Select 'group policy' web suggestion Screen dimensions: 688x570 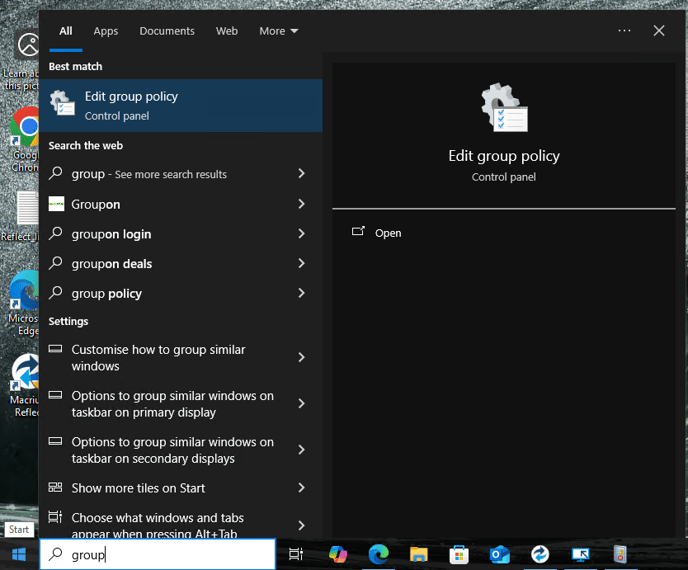pos(181,293)
